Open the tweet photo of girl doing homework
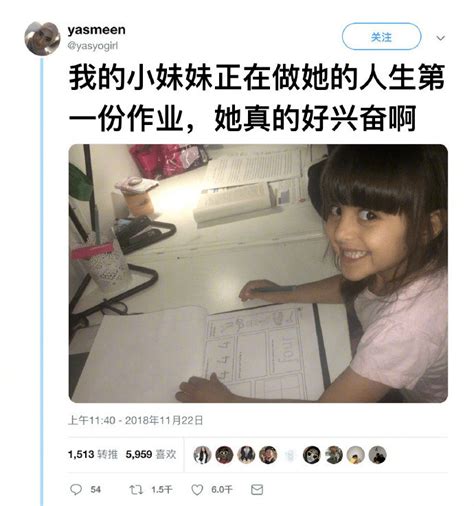This screenshot has width=474, height=506. coord(258,273)
